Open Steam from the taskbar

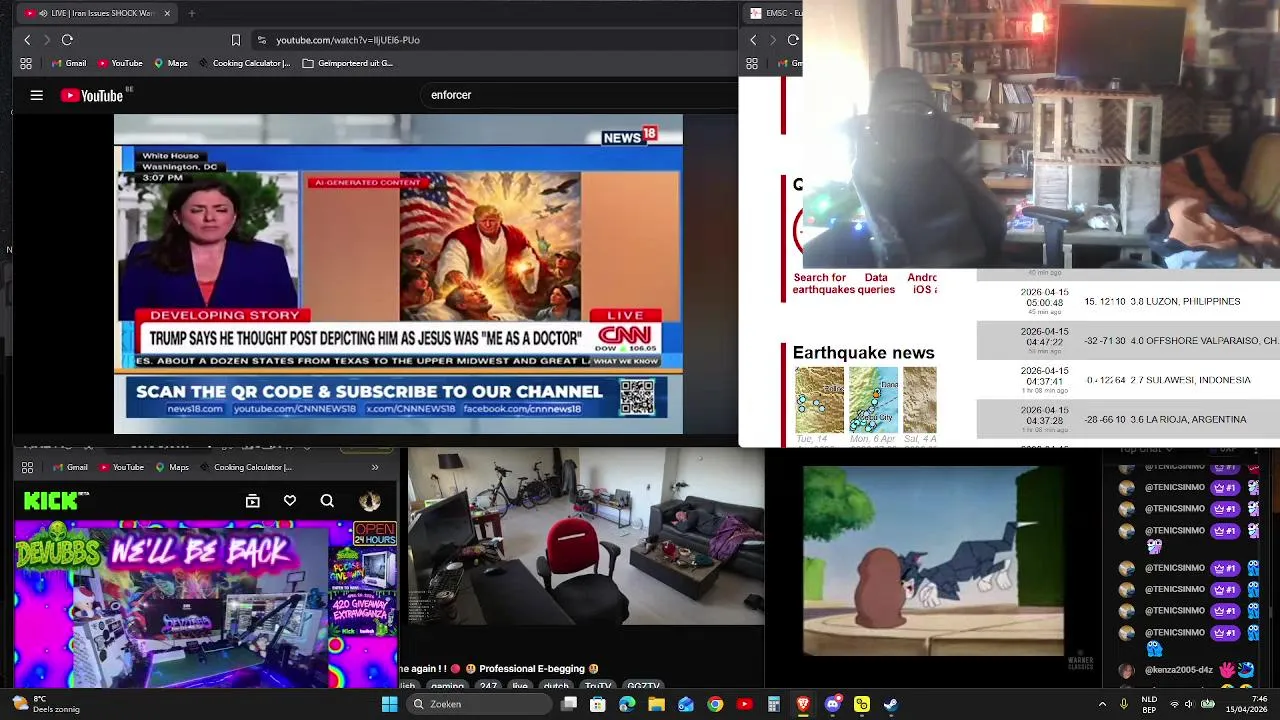(x=891, y=704)
